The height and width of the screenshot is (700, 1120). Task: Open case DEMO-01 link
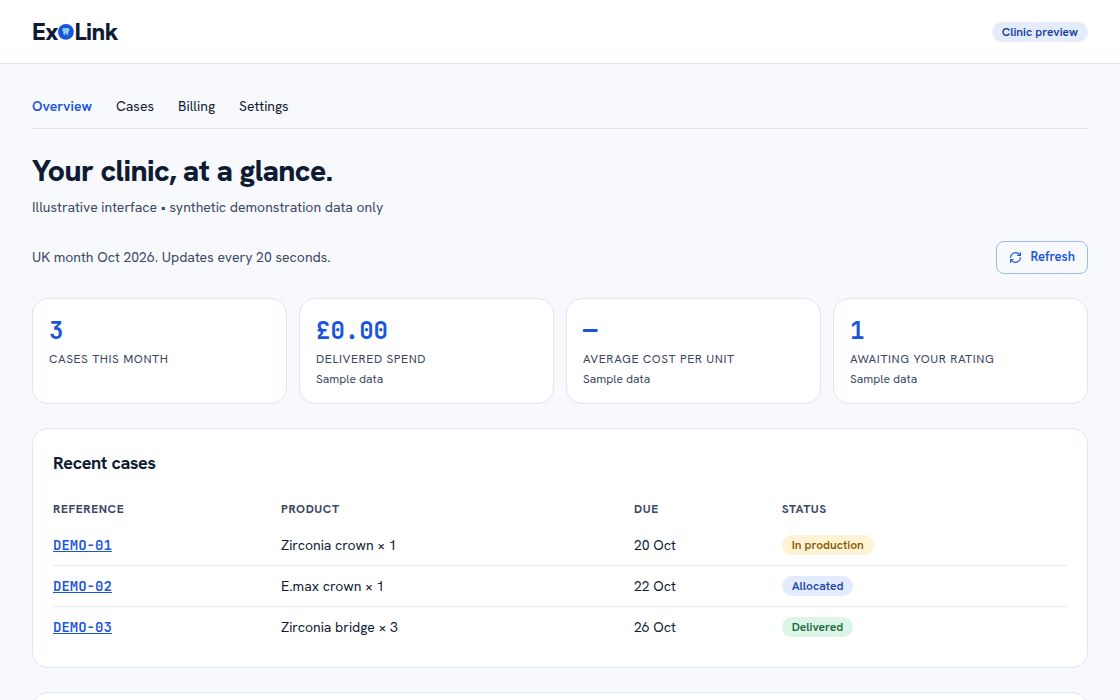(x=82, y=545)
